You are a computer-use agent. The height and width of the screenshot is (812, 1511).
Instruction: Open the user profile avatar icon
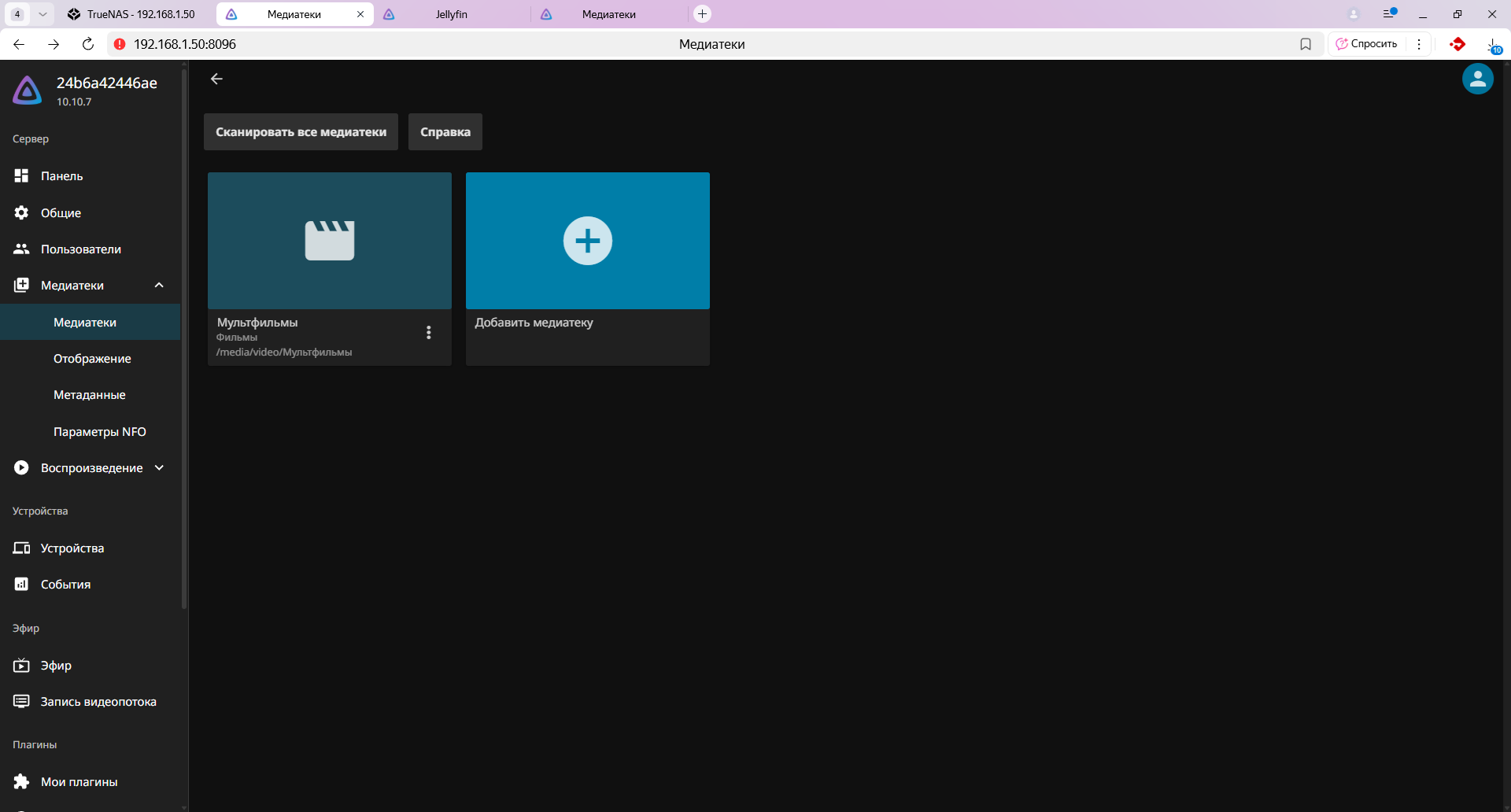(1477, 79)
